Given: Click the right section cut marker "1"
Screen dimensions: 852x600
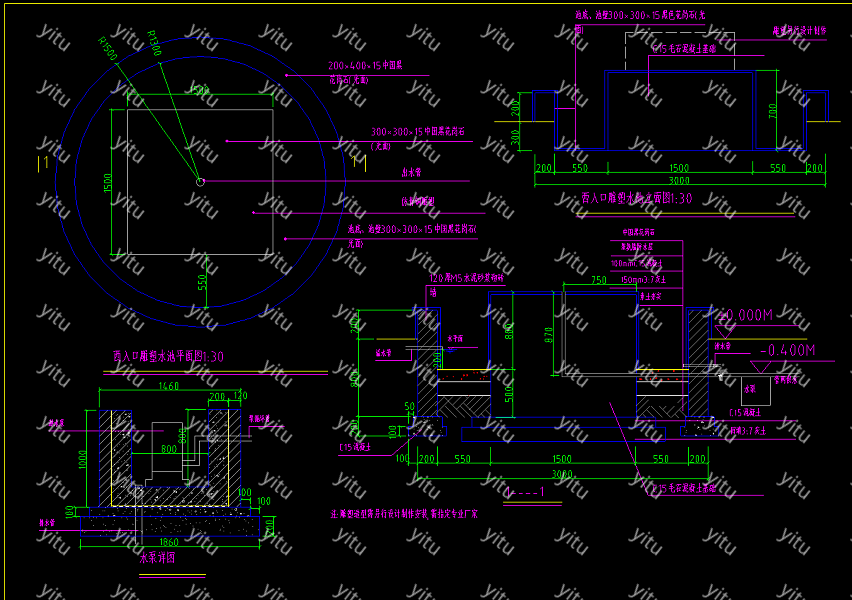Looking at the screenshot, I should click(354, 159).
